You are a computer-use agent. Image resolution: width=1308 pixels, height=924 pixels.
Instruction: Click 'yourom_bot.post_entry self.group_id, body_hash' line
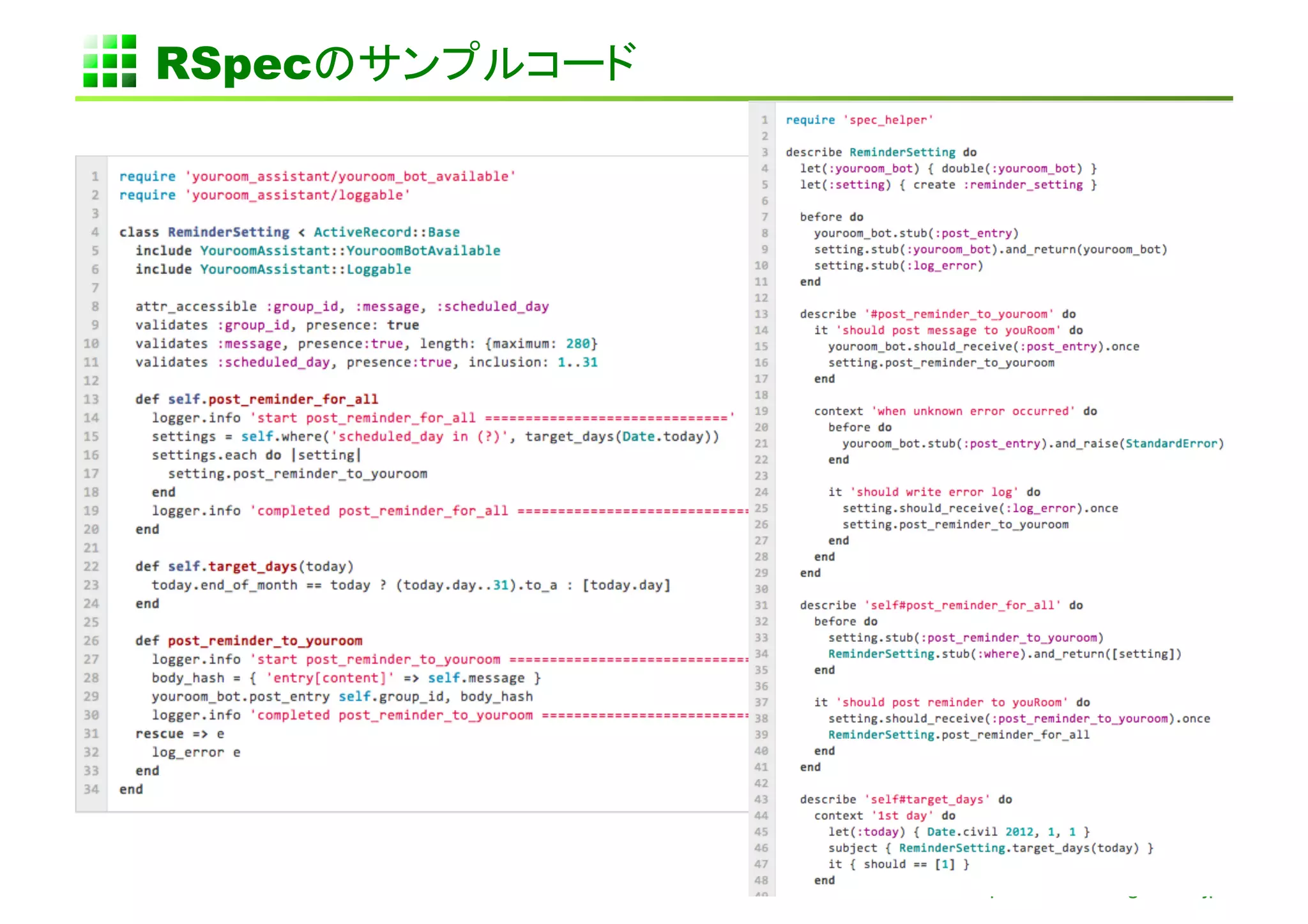(342, 696)
